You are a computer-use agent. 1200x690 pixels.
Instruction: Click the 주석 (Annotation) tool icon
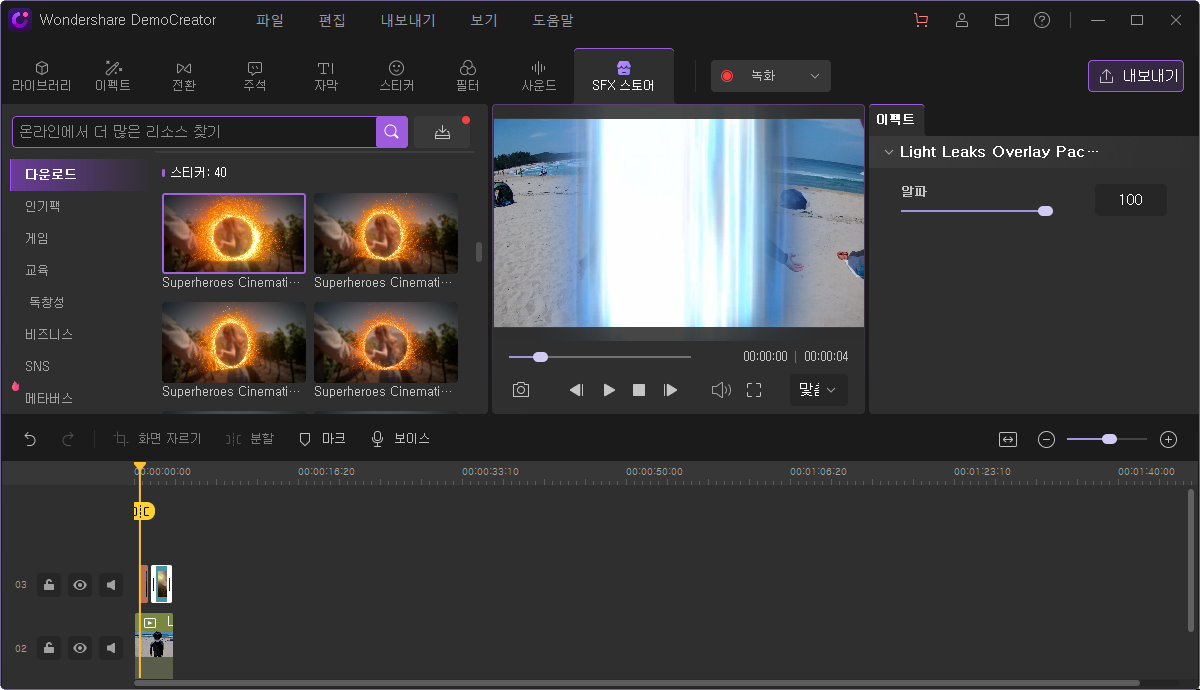pos(254,75)
